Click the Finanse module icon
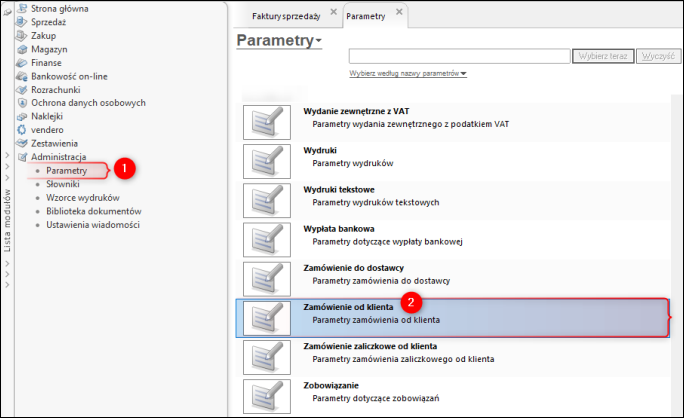Viewport: 684px width, 418px height. click(x=22, y=62)
